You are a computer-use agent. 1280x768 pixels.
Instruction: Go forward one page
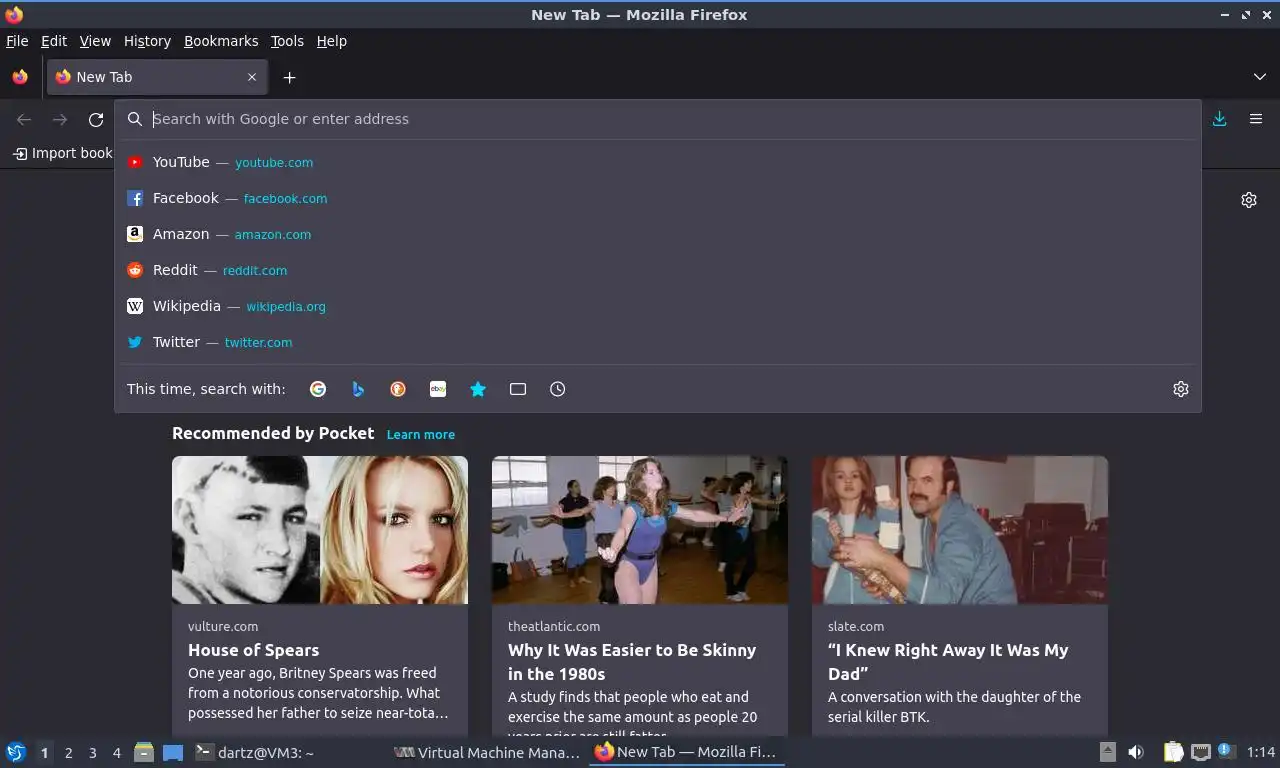click(60, 120)
